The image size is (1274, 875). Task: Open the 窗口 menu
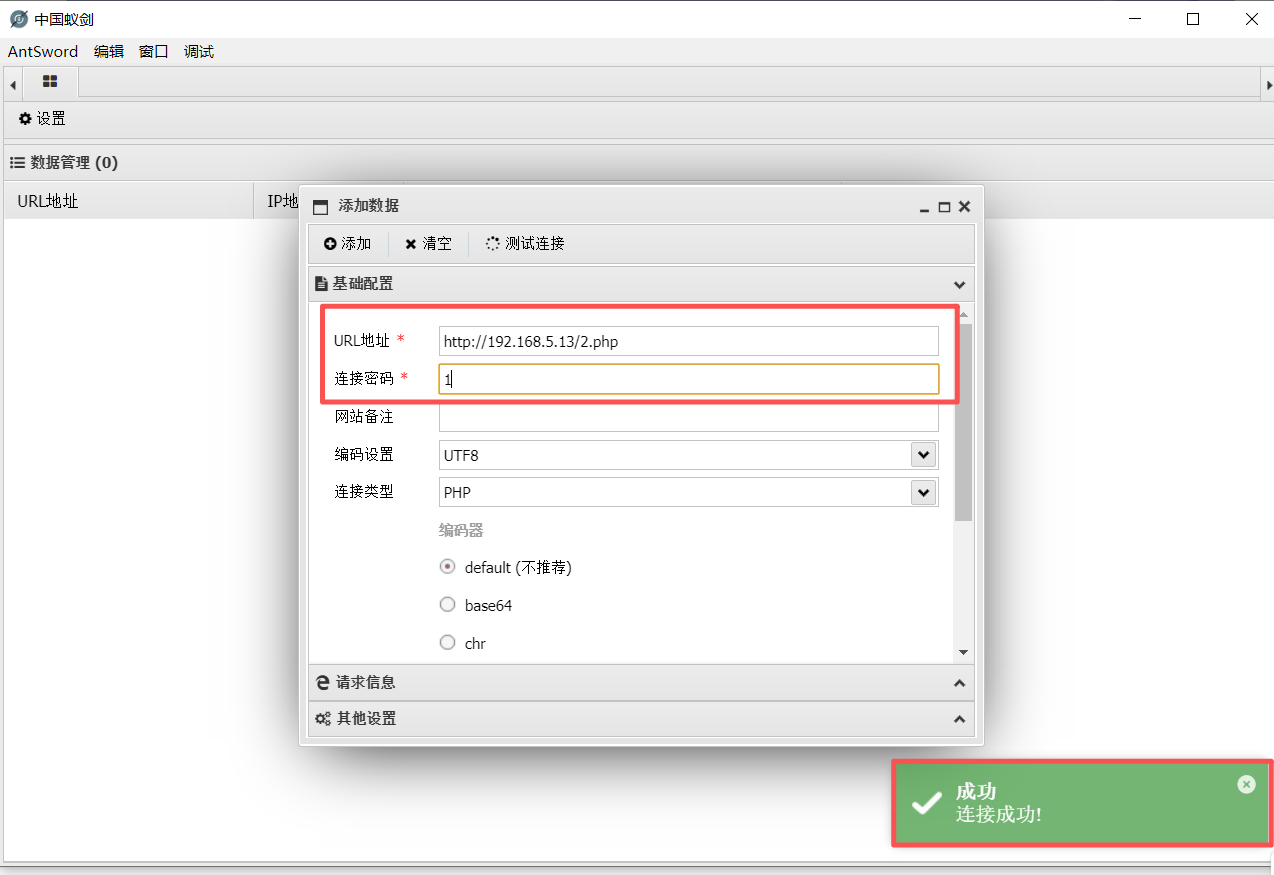(x=154, y=51)
